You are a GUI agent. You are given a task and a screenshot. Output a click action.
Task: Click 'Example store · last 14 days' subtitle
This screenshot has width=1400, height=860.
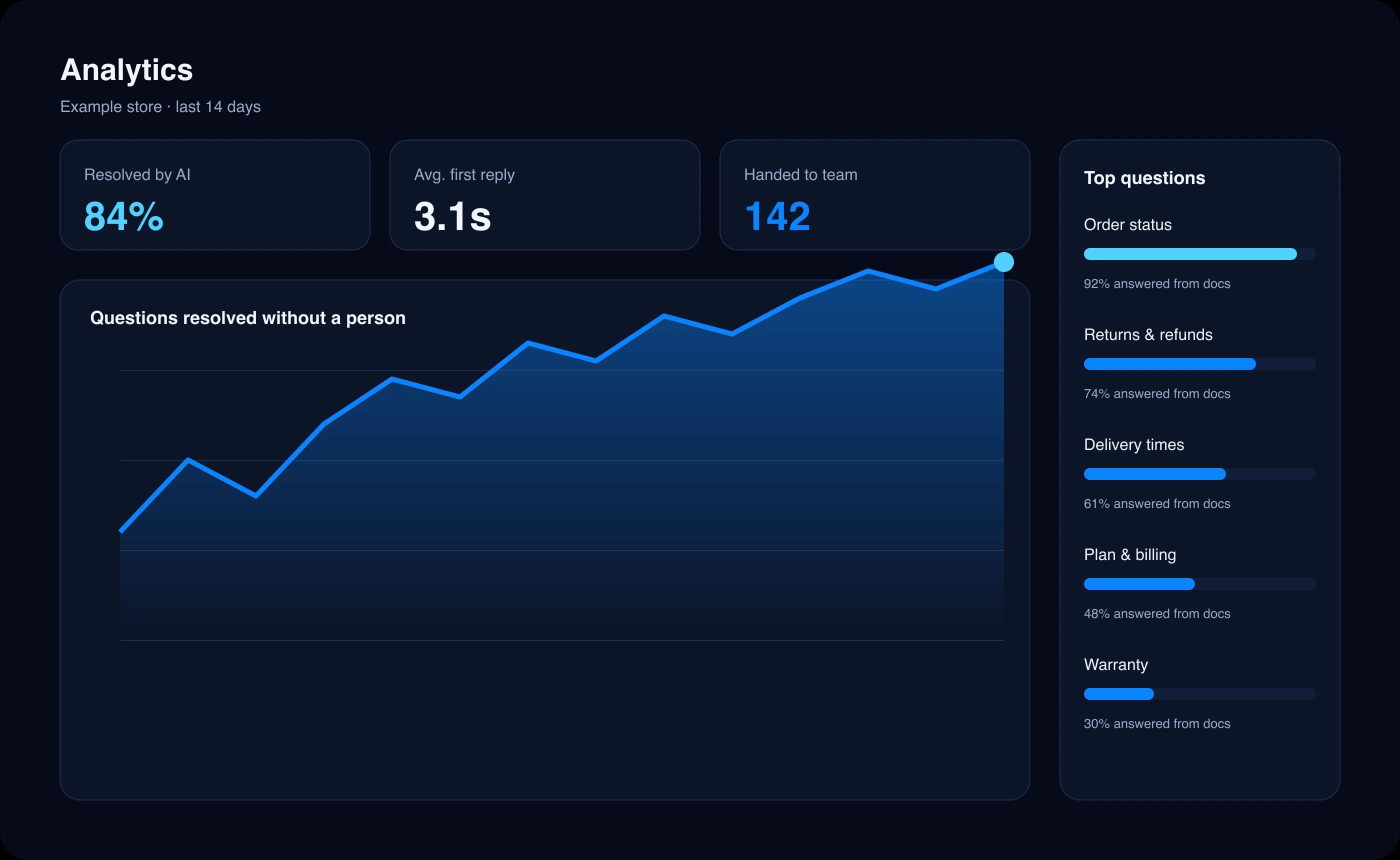click(x=160, y=107)
